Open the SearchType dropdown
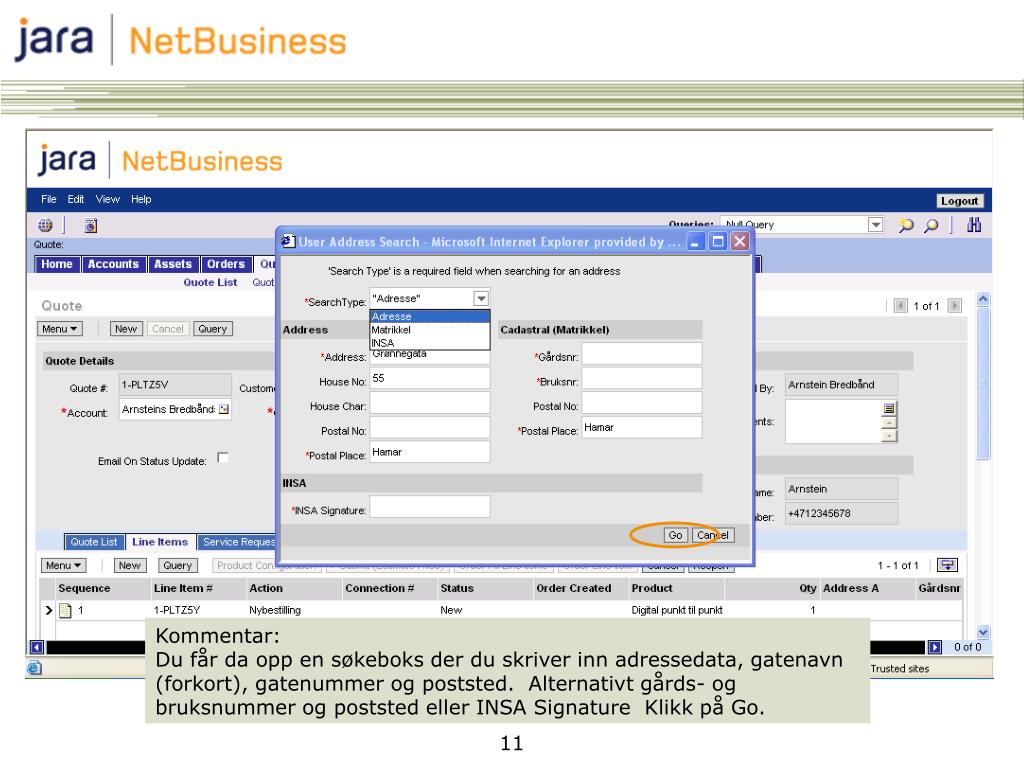This screenshot has height=768, width=1024. pyautogui.click(x=481, y=298)
